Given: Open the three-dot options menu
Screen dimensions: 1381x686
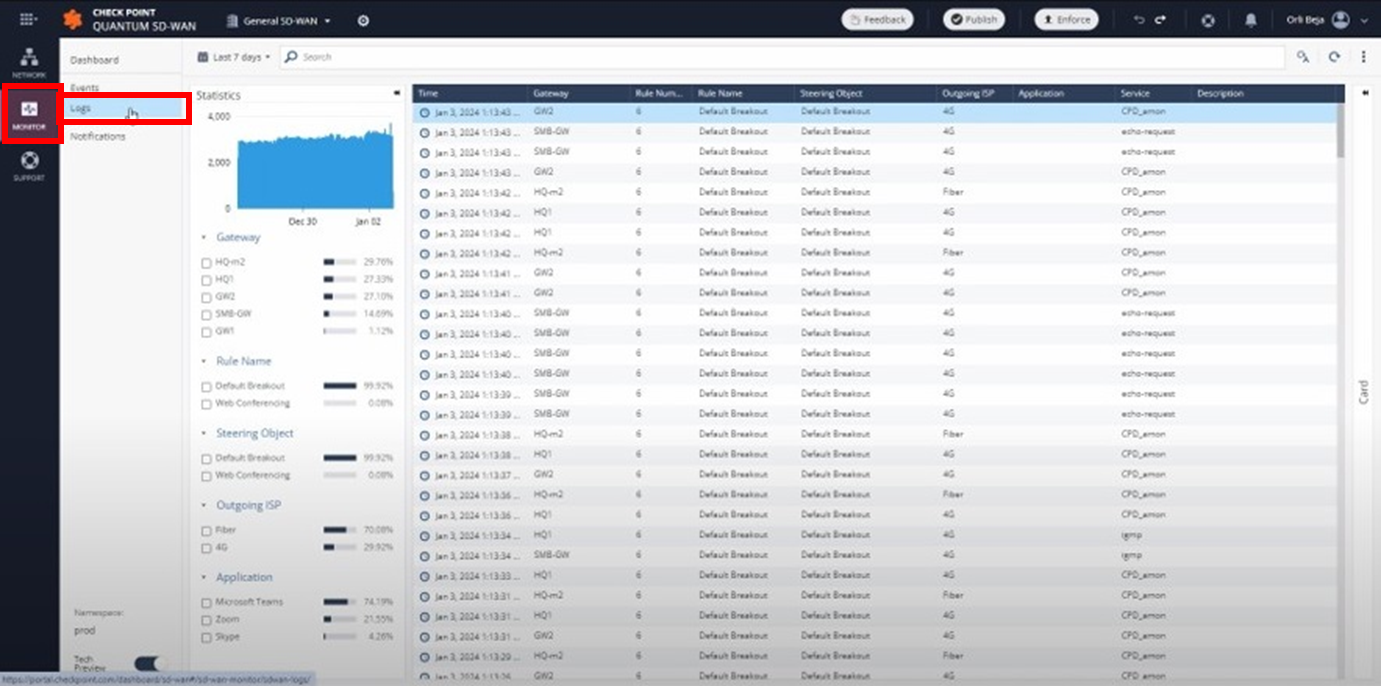Looking at the screenshot, I should coord(1364,57).
